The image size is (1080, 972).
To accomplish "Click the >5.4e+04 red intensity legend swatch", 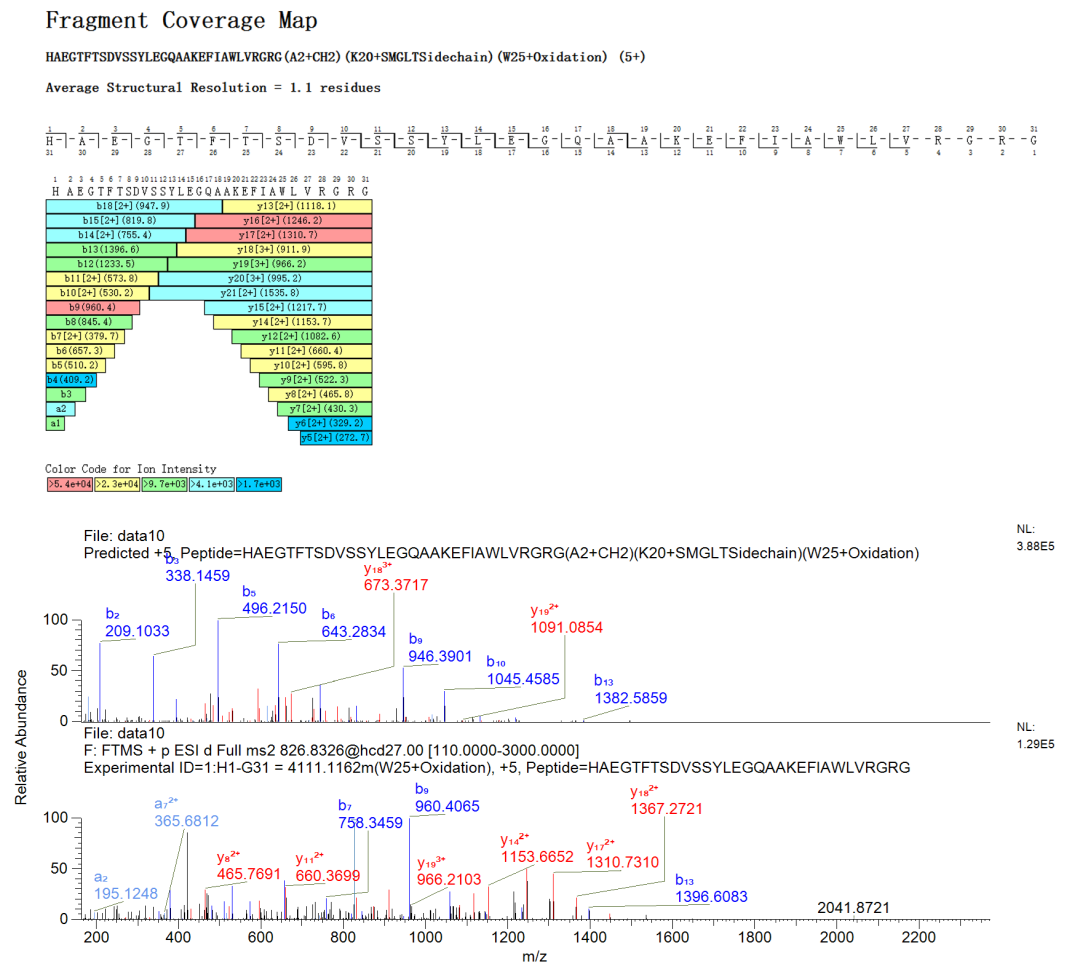I will [x=69, y=484].
